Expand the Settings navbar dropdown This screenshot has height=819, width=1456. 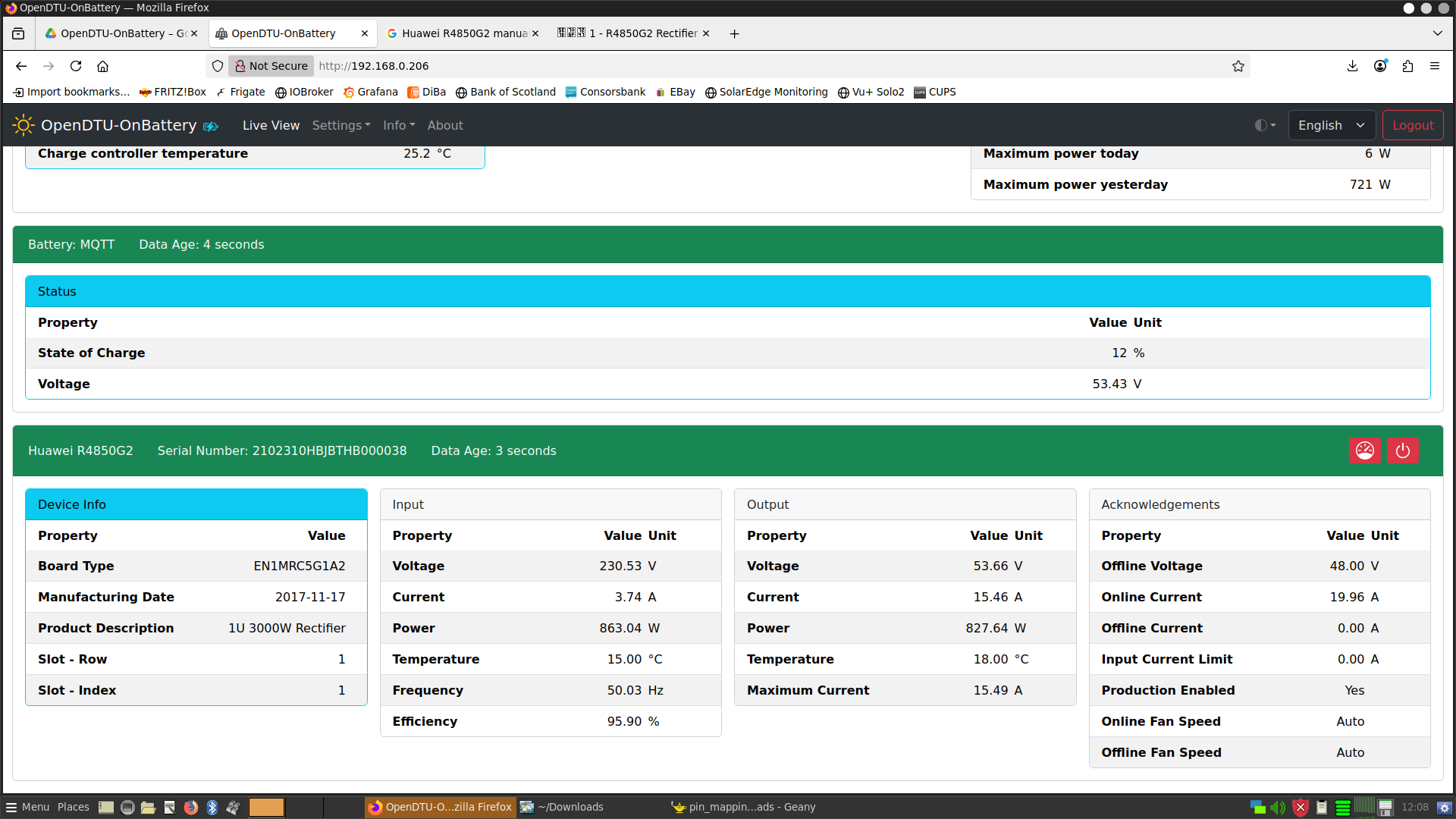tap(341, 125)
